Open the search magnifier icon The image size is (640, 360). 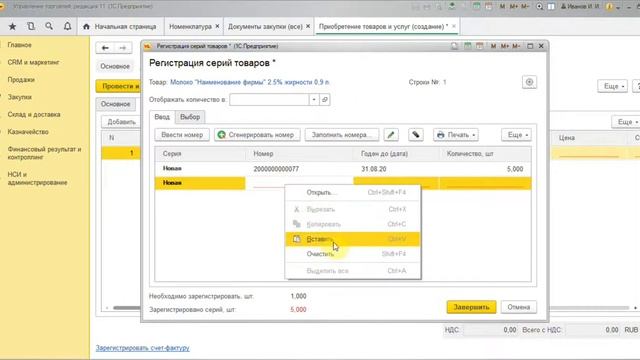point(49,27)
